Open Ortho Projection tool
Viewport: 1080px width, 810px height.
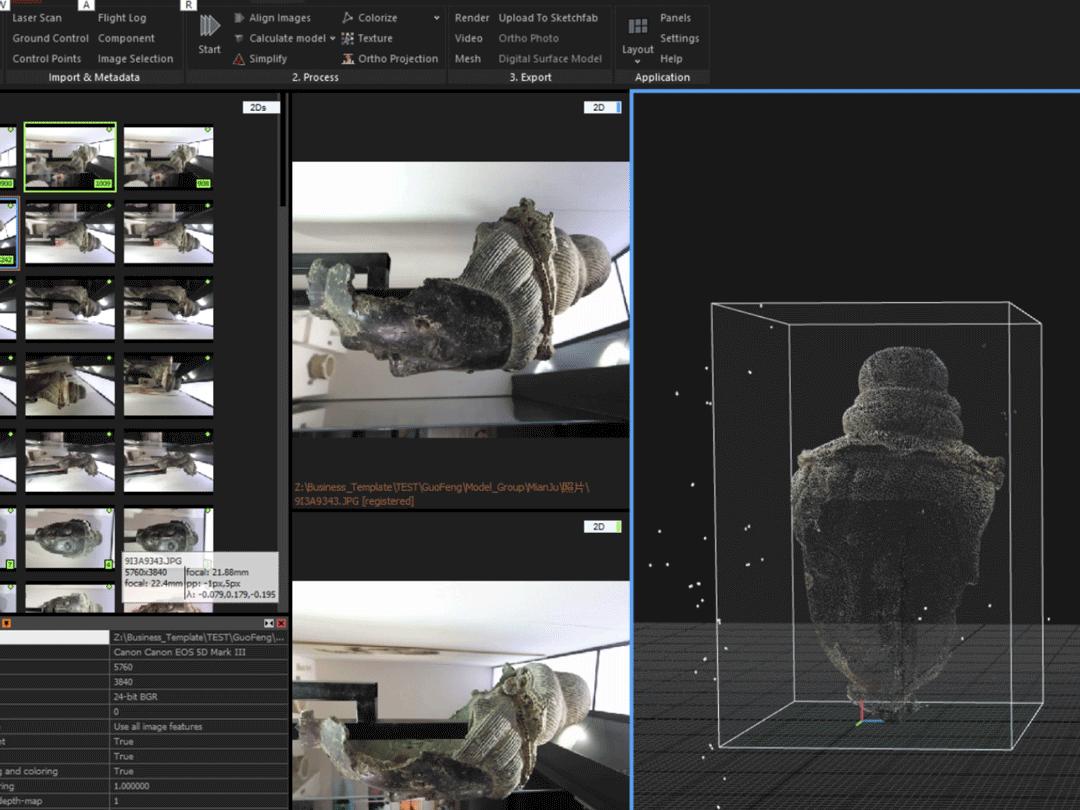390,59
